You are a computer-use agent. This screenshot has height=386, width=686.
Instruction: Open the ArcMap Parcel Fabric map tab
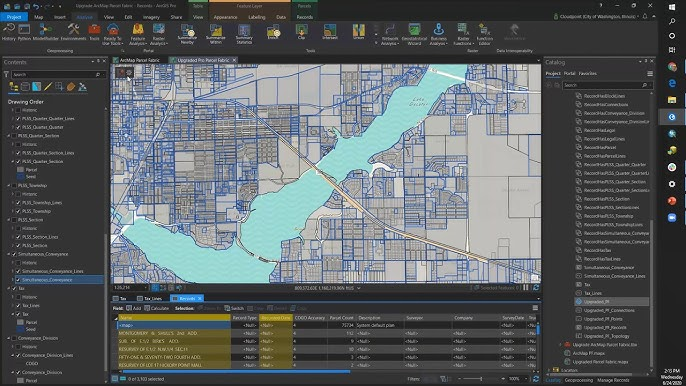(136, 60)
